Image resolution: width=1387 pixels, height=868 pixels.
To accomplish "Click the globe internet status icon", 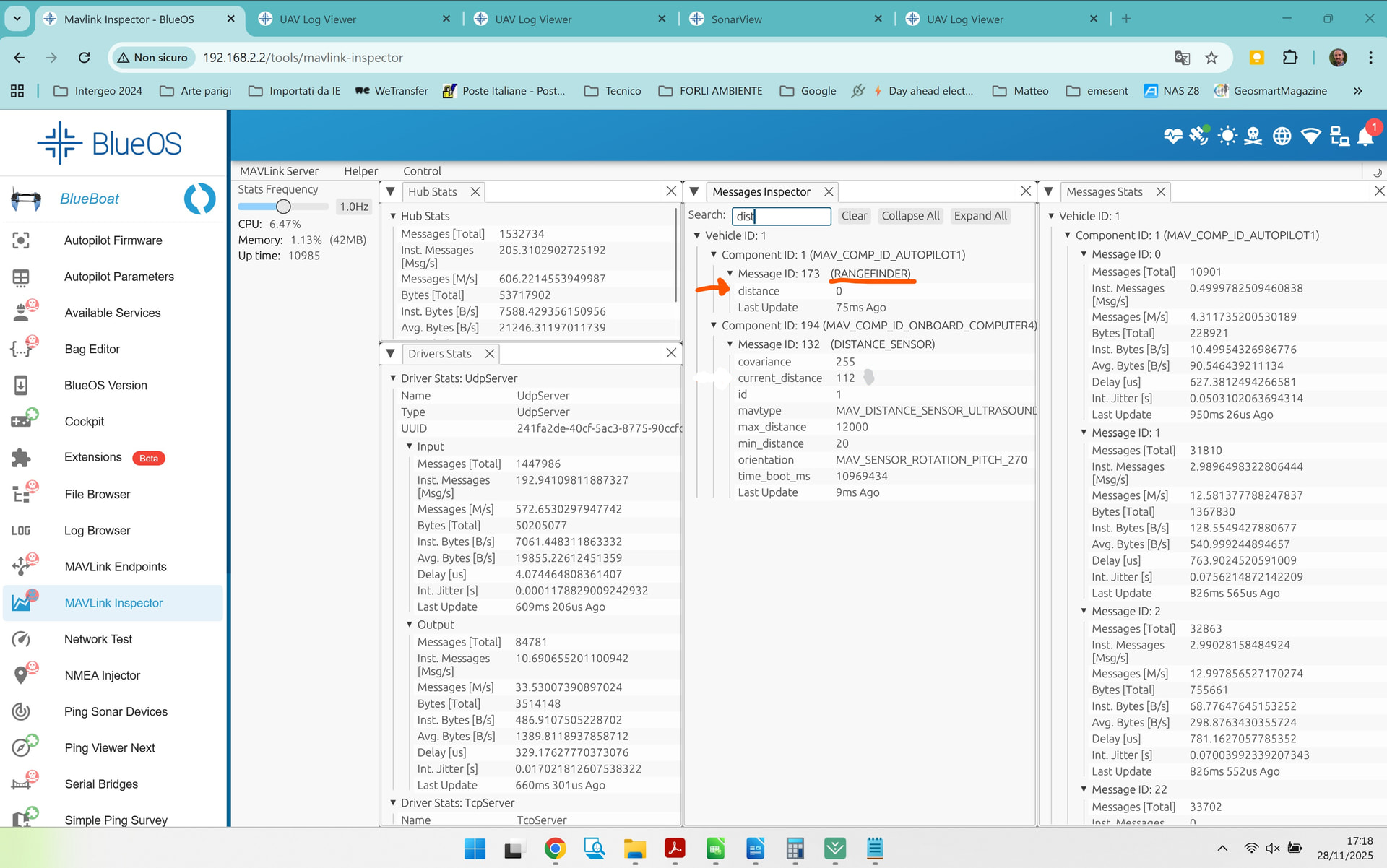I will [1282, 136].
